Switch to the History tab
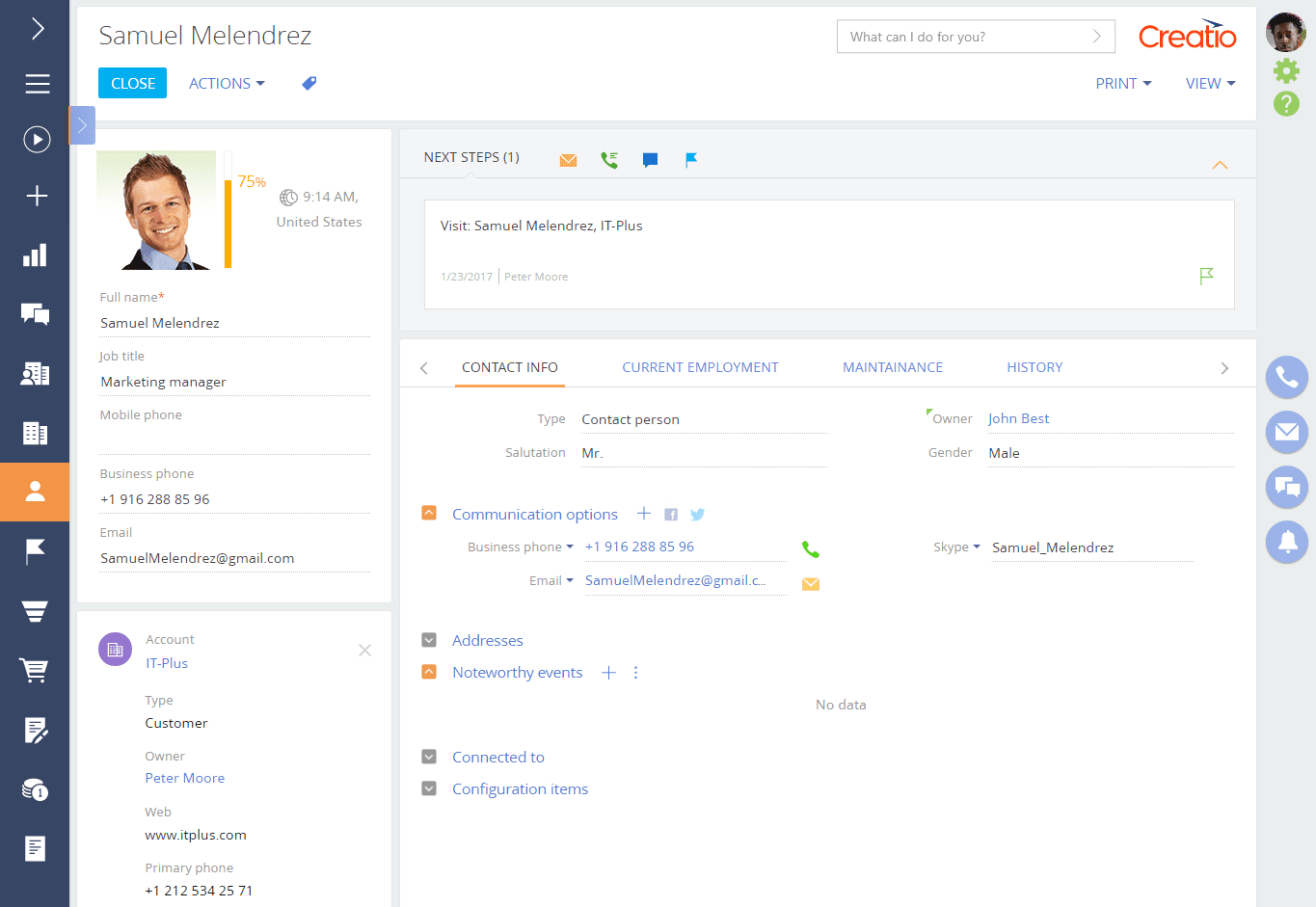The width and height of the screenshot is (1316, 907). [x=1034, y=367]
